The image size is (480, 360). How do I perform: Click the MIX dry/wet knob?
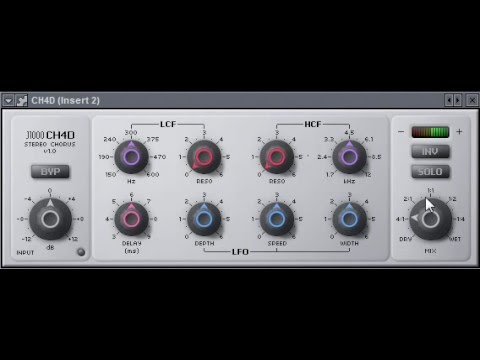click(430, 219)
